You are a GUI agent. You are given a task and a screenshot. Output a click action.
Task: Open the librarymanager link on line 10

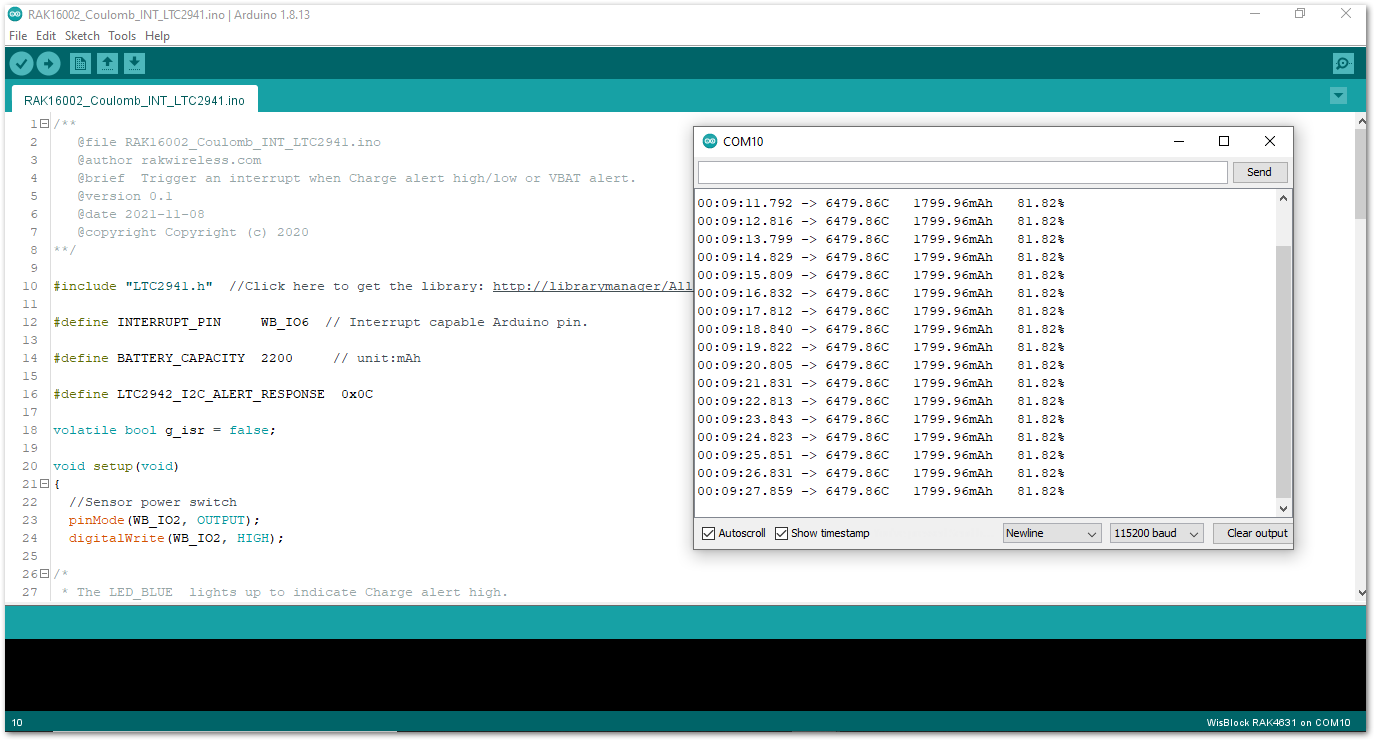pos(592,286)
